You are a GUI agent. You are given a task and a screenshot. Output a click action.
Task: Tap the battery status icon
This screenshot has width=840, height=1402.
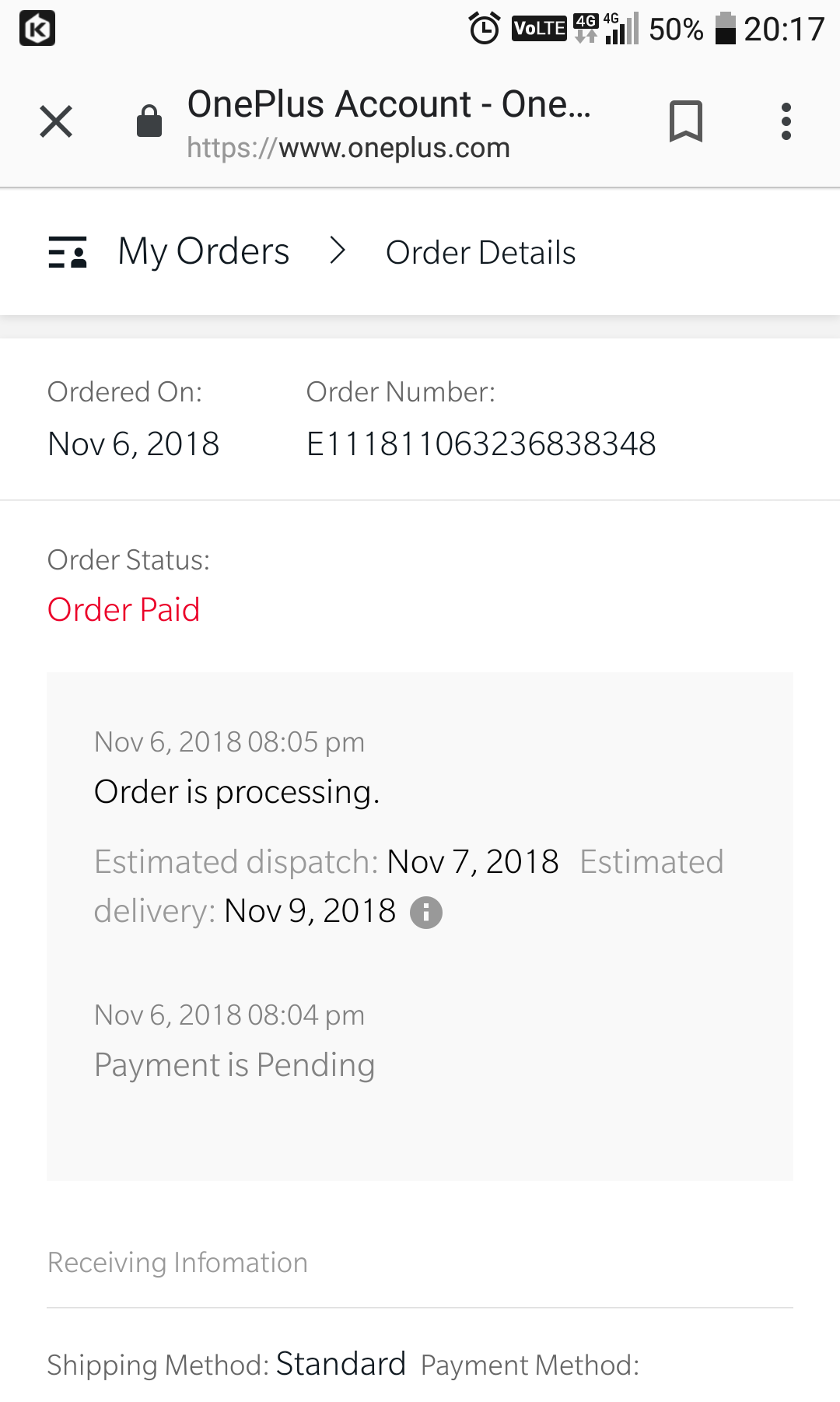(x=725, y=29)
